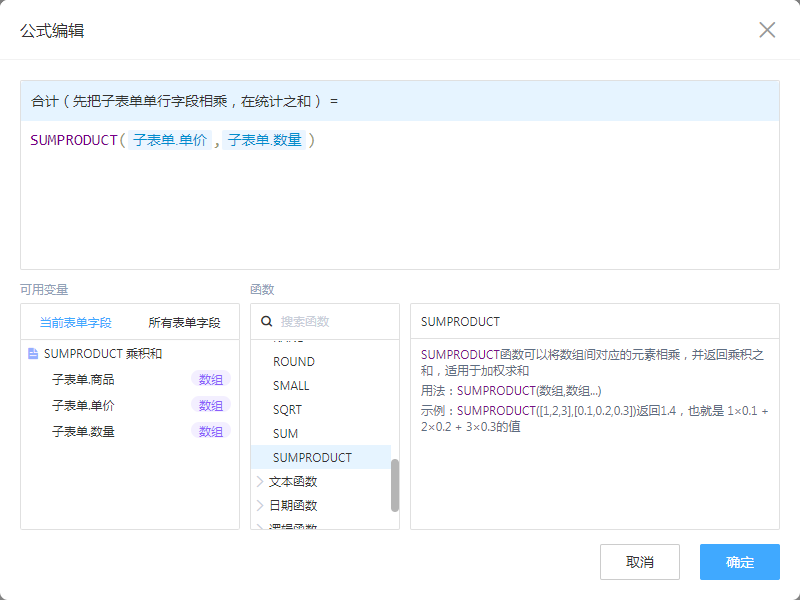Click the 数组 badge next to 子表单.数量
The width and height of the screenshot is (800, 600).
pyautogui.click(x=211, y=431)
